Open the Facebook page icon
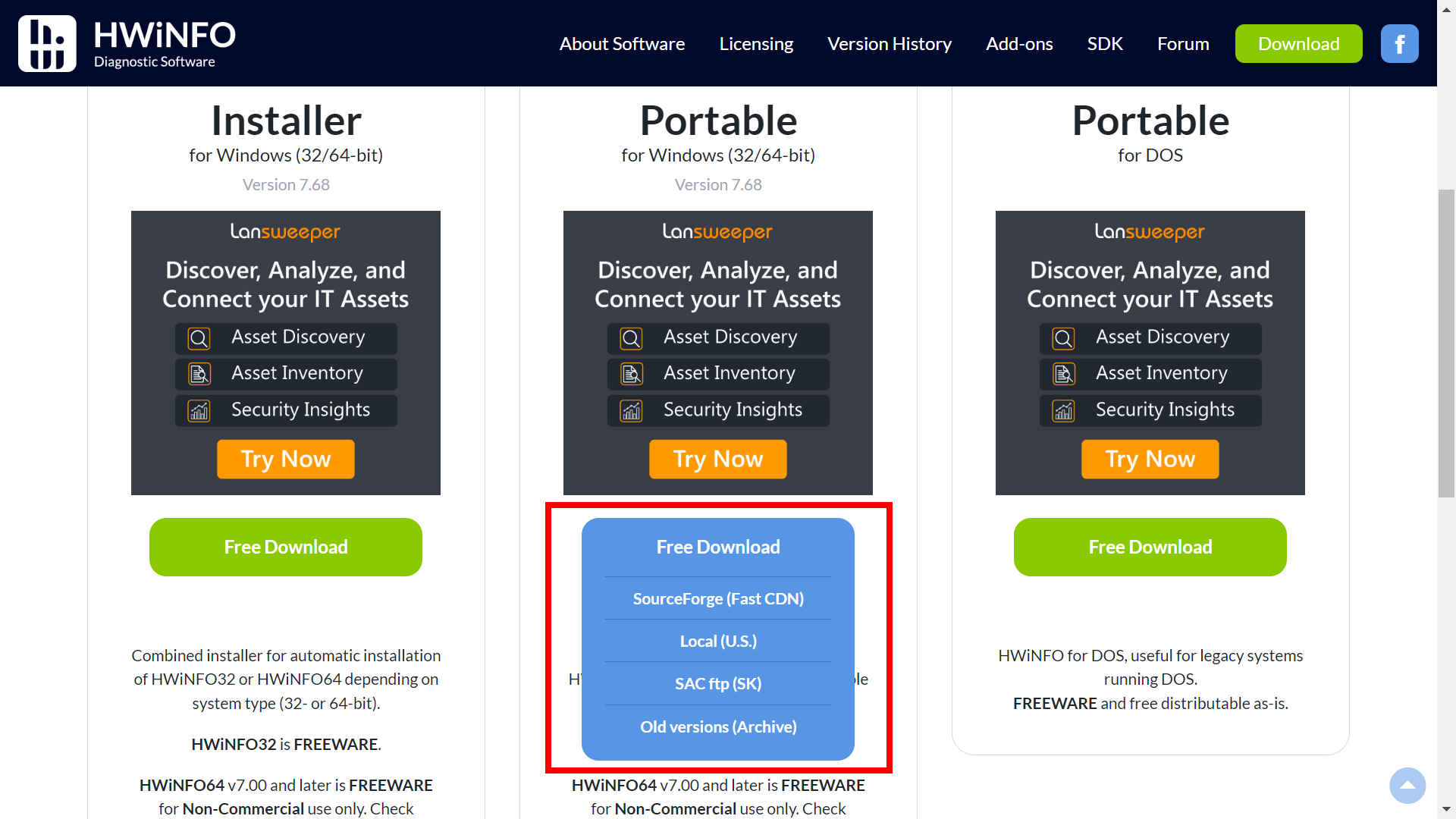Image resolution: width=1456 pixels, height=819 pixels. point(1399,44)
